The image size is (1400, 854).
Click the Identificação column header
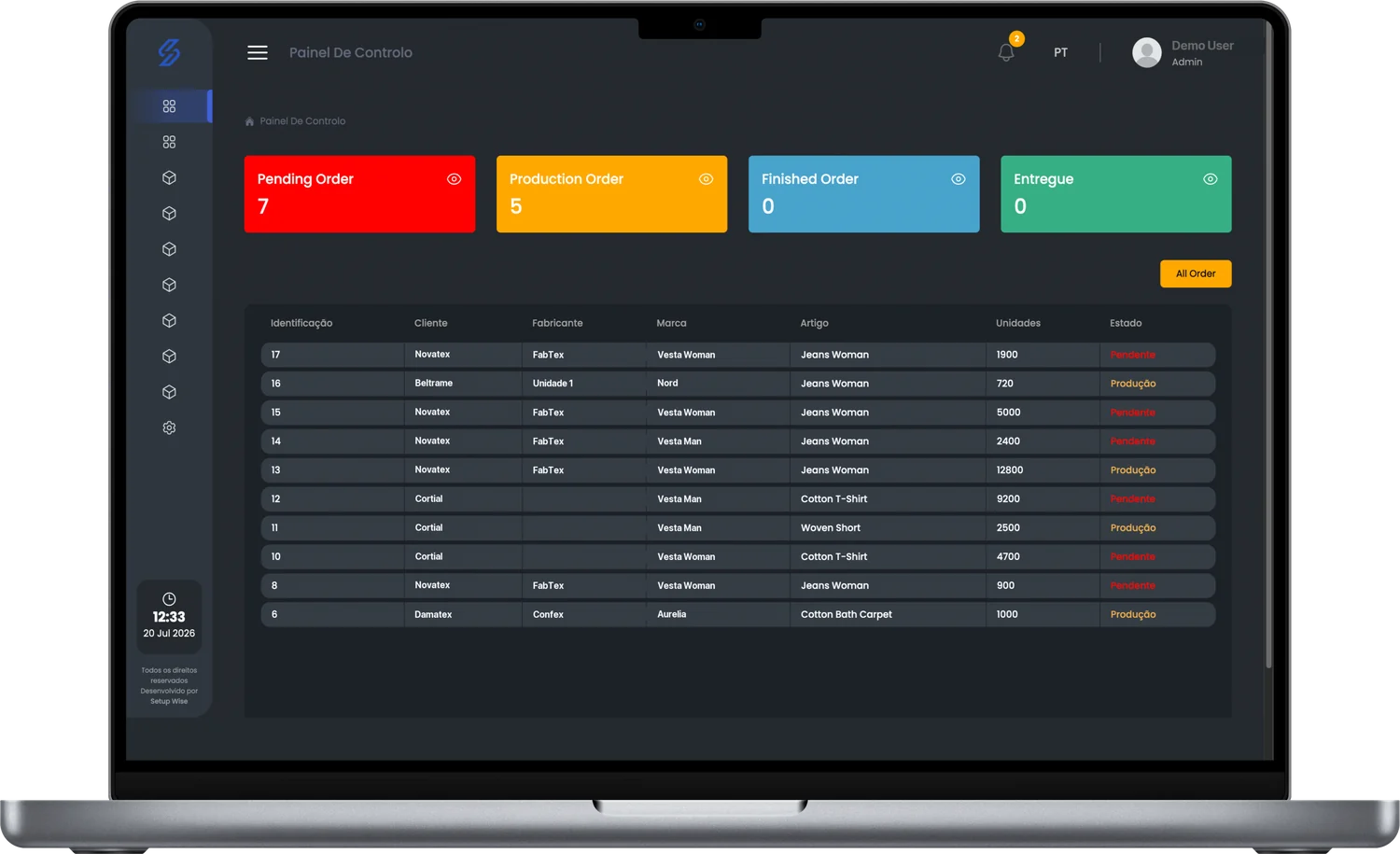tap(301, 323)
